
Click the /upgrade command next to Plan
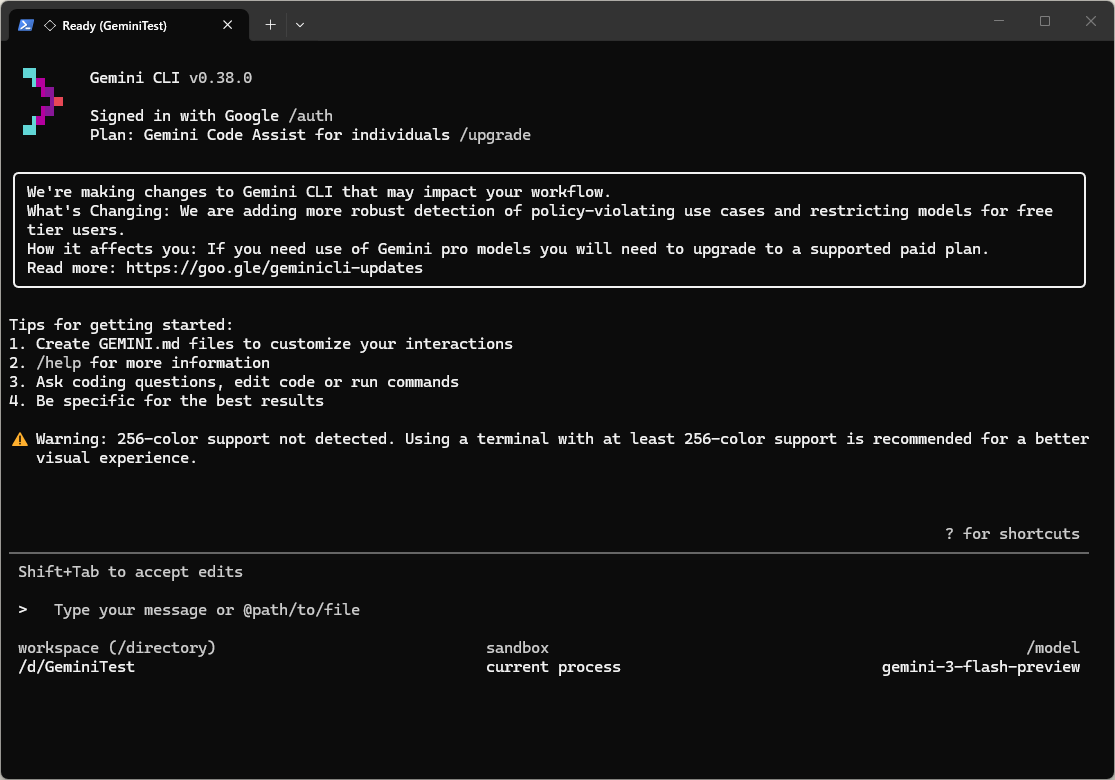(495, 134)
